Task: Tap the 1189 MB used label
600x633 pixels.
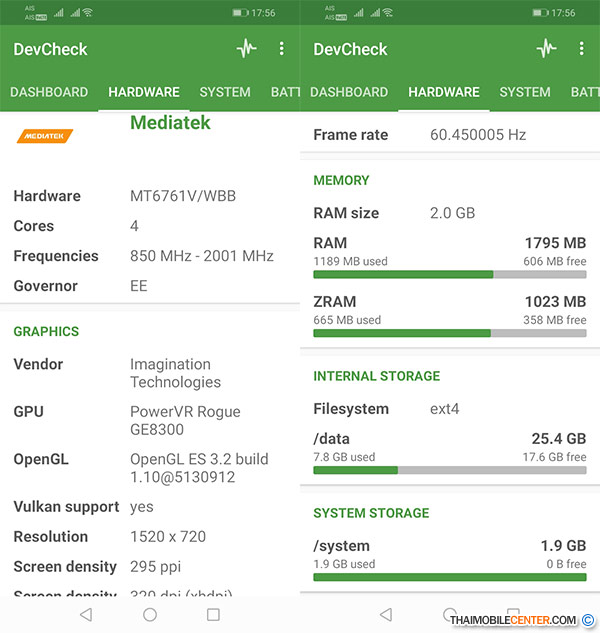Action: point(350,261)
